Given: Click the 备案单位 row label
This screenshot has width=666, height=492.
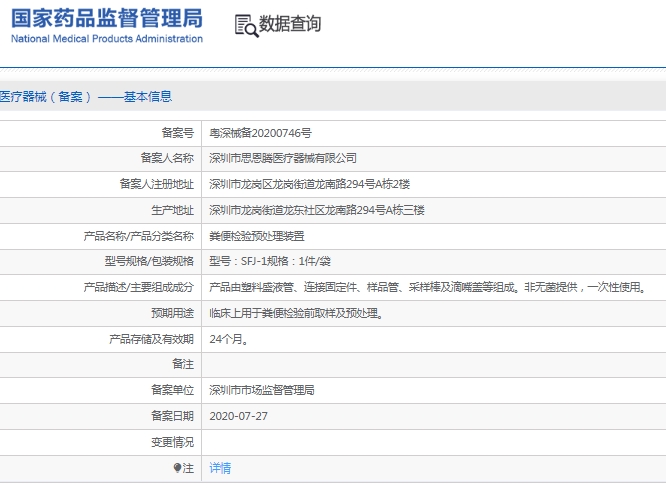Looking at the screenshot, I should (172, 390).
